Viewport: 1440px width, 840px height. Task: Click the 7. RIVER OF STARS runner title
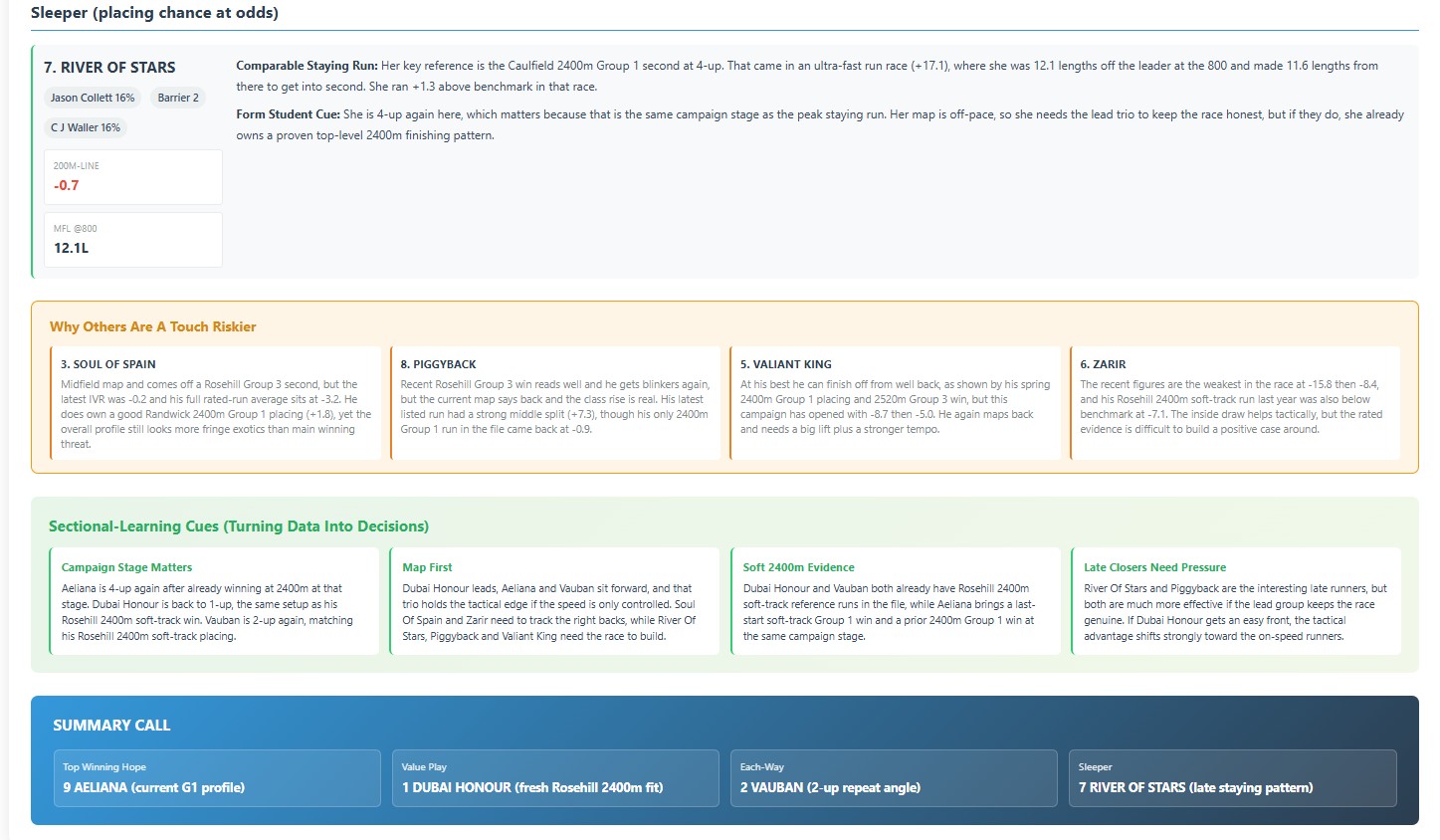click(109, 68)
